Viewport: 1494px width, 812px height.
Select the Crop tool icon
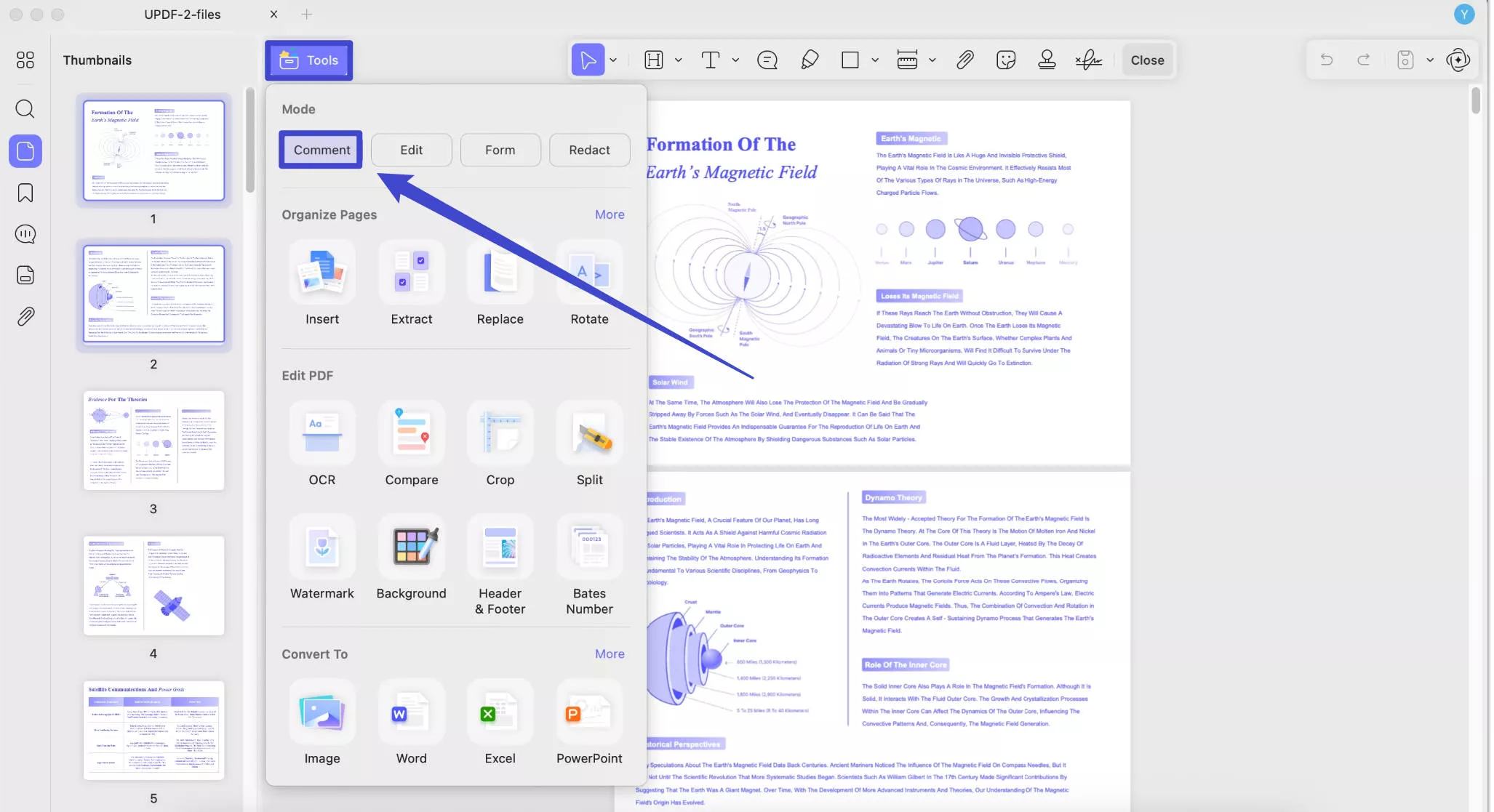coord(500,433)
